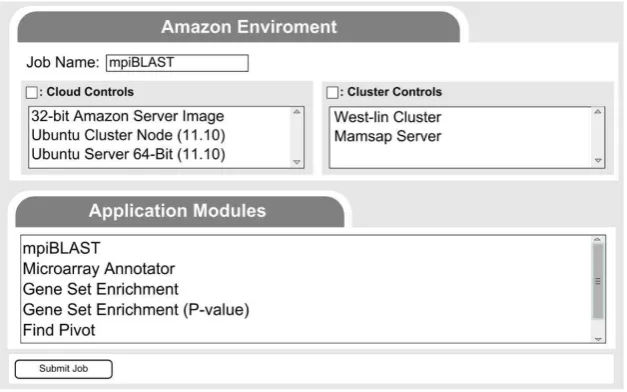Enable the Cloud Controls checkbox

(x=32, y=93)
